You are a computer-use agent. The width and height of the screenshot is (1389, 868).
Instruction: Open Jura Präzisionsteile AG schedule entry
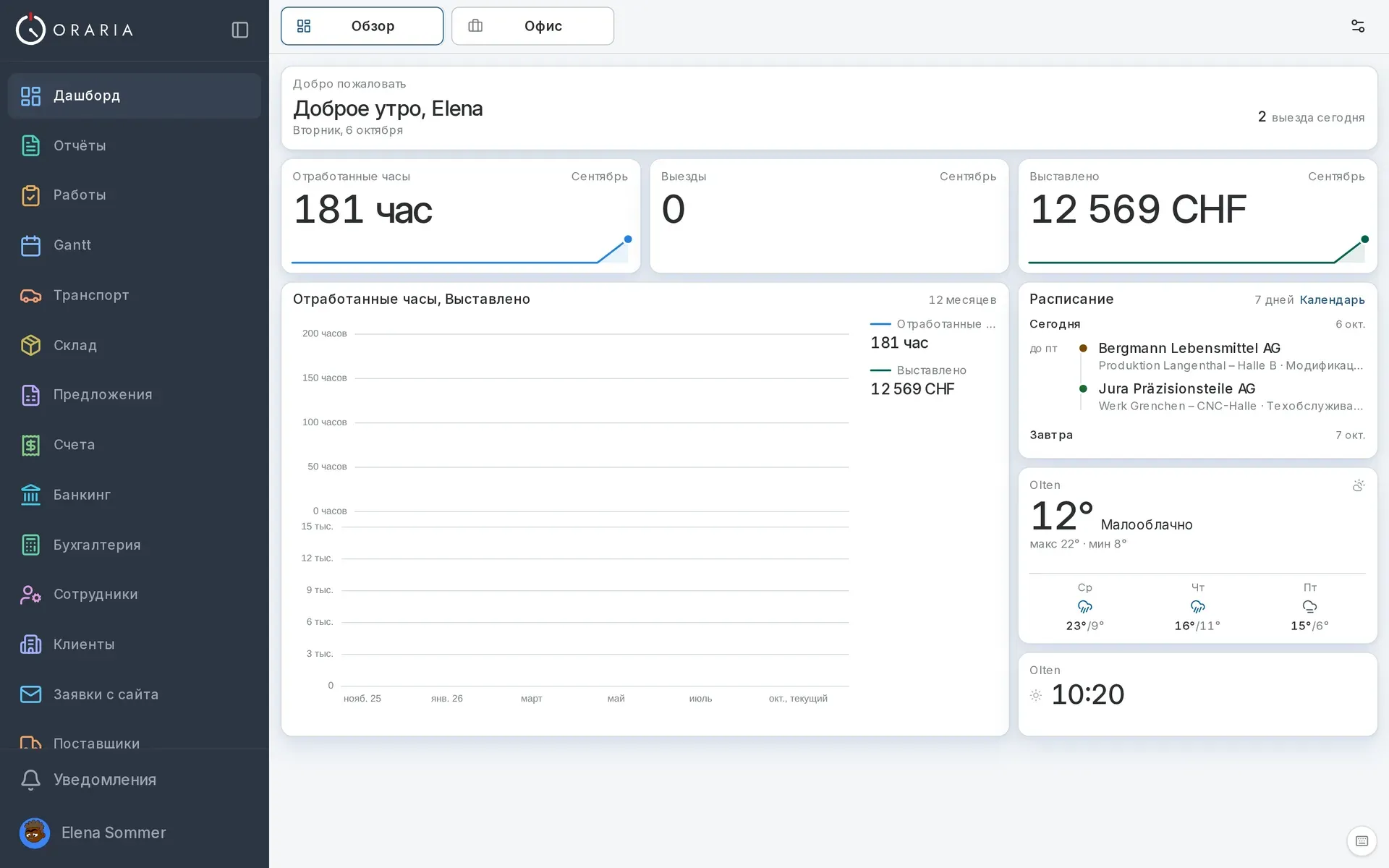click(1222, 397)
